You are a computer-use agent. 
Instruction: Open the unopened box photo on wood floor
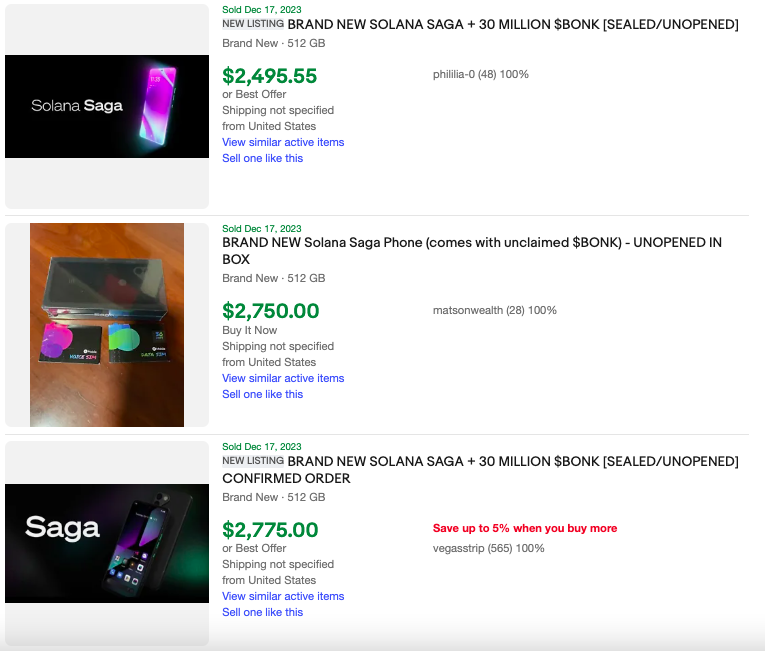point(107,325)
